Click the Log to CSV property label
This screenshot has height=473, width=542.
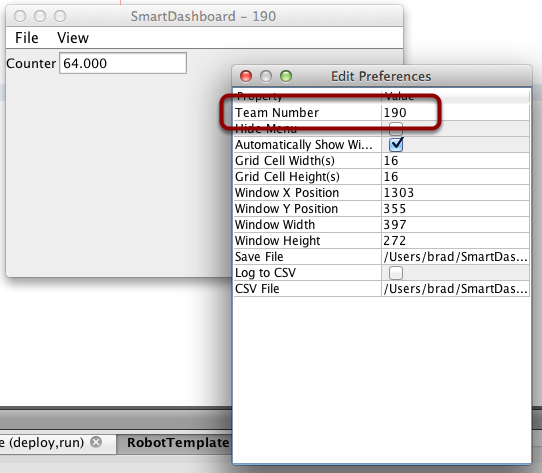point(265,273)
